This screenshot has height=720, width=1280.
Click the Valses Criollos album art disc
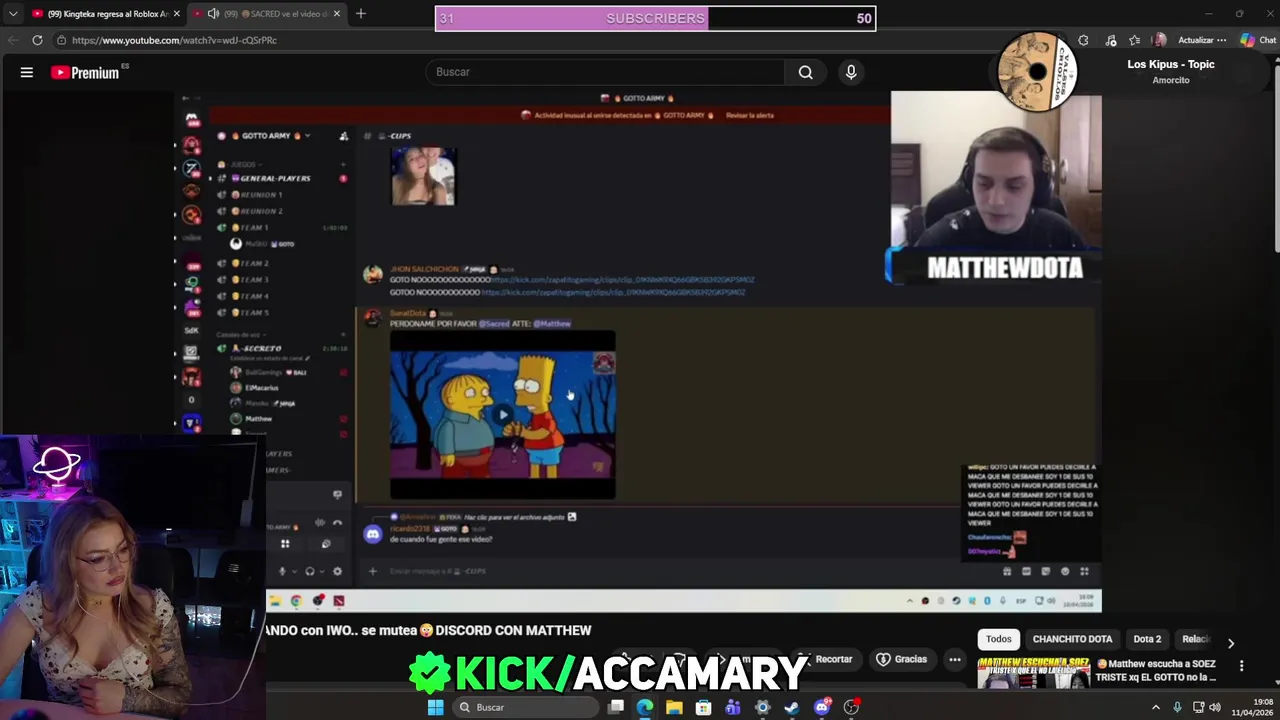1037,71
